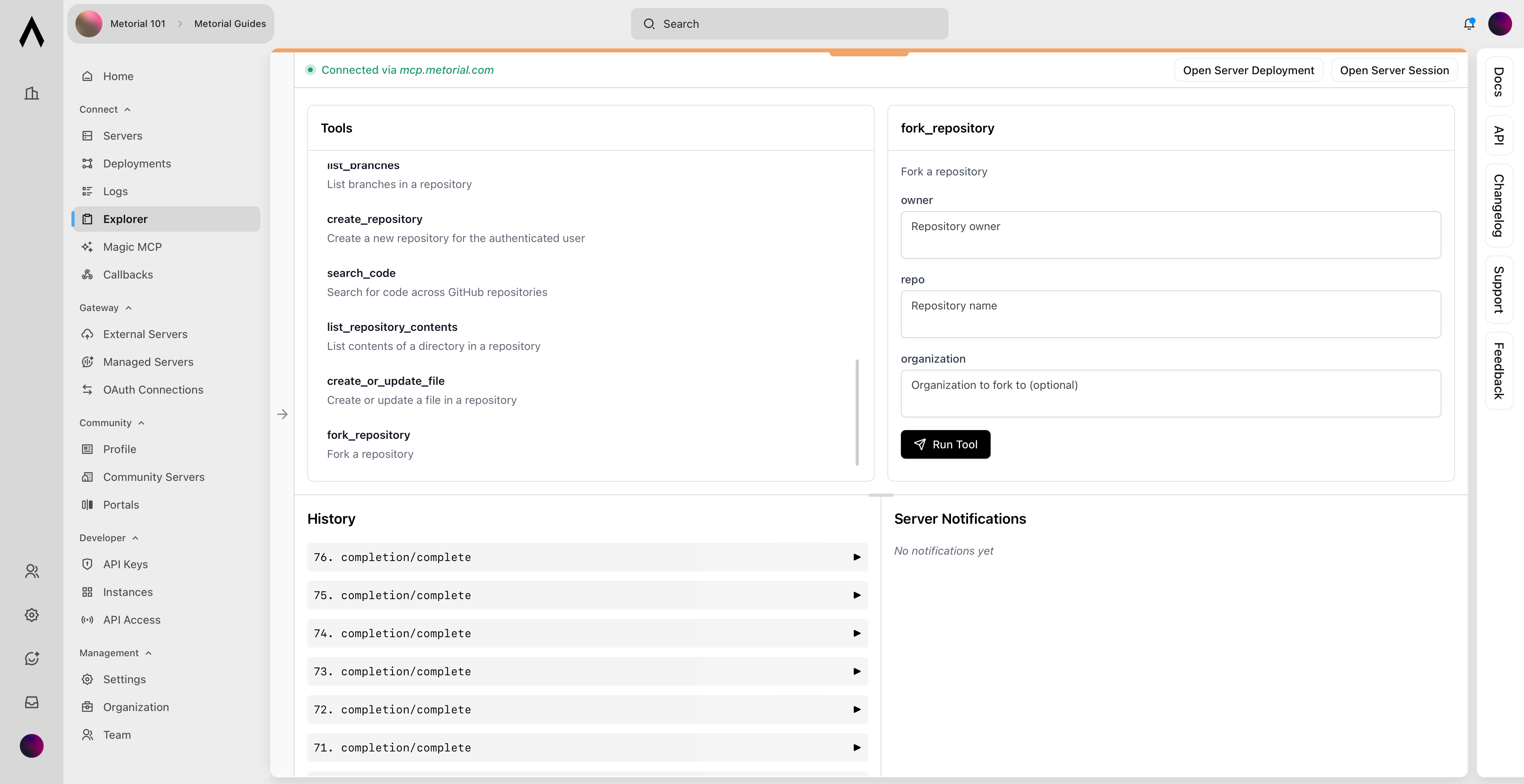Click the Tools list scrollbar

(857, 412)
